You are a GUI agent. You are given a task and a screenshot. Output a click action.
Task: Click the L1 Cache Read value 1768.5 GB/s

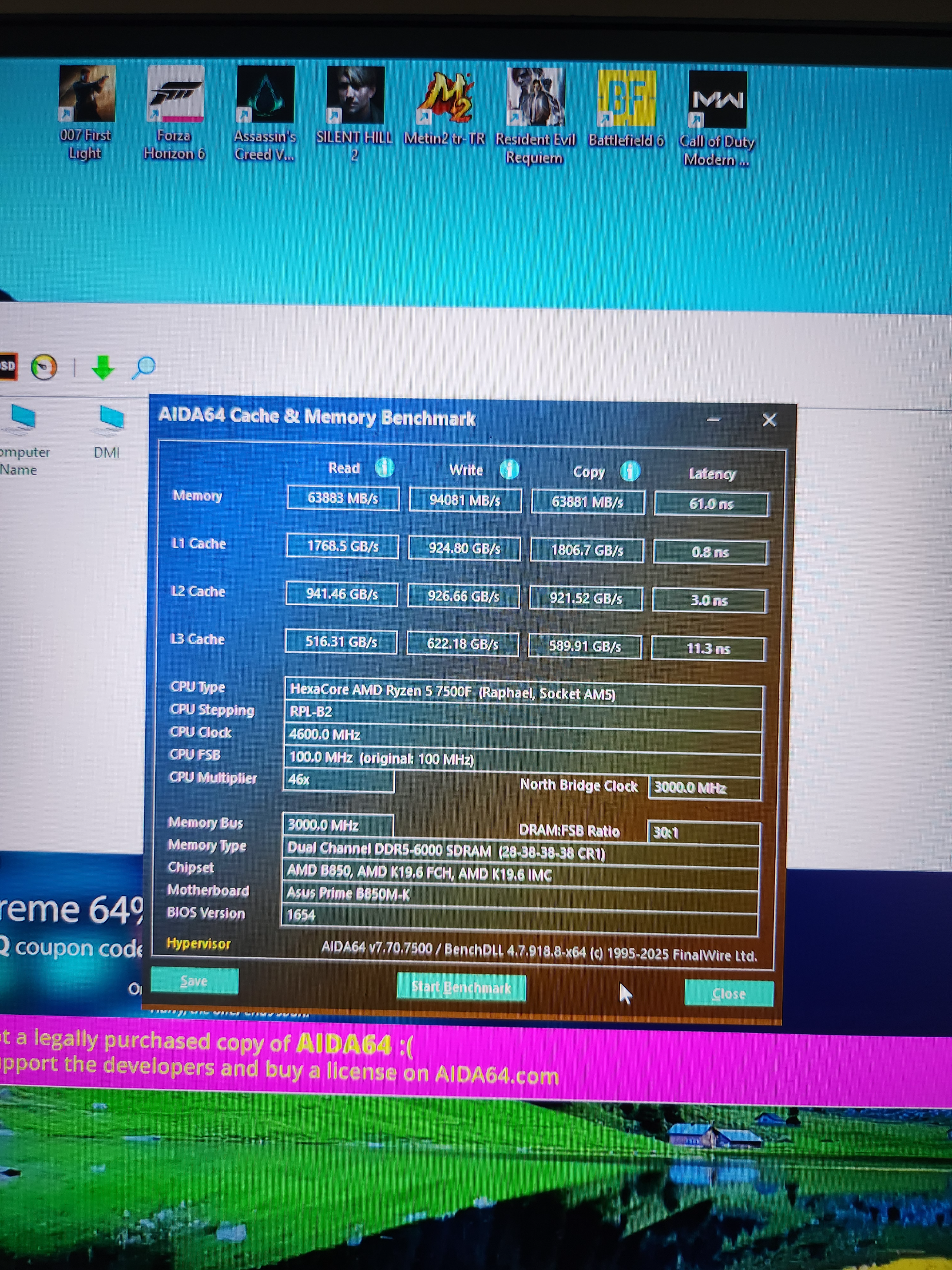click(x=343, y=546)
